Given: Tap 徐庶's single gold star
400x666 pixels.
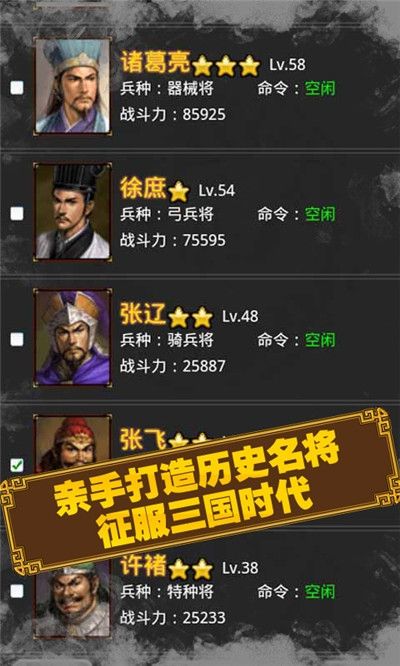Looking at the screenshot, I should (179, 192).
